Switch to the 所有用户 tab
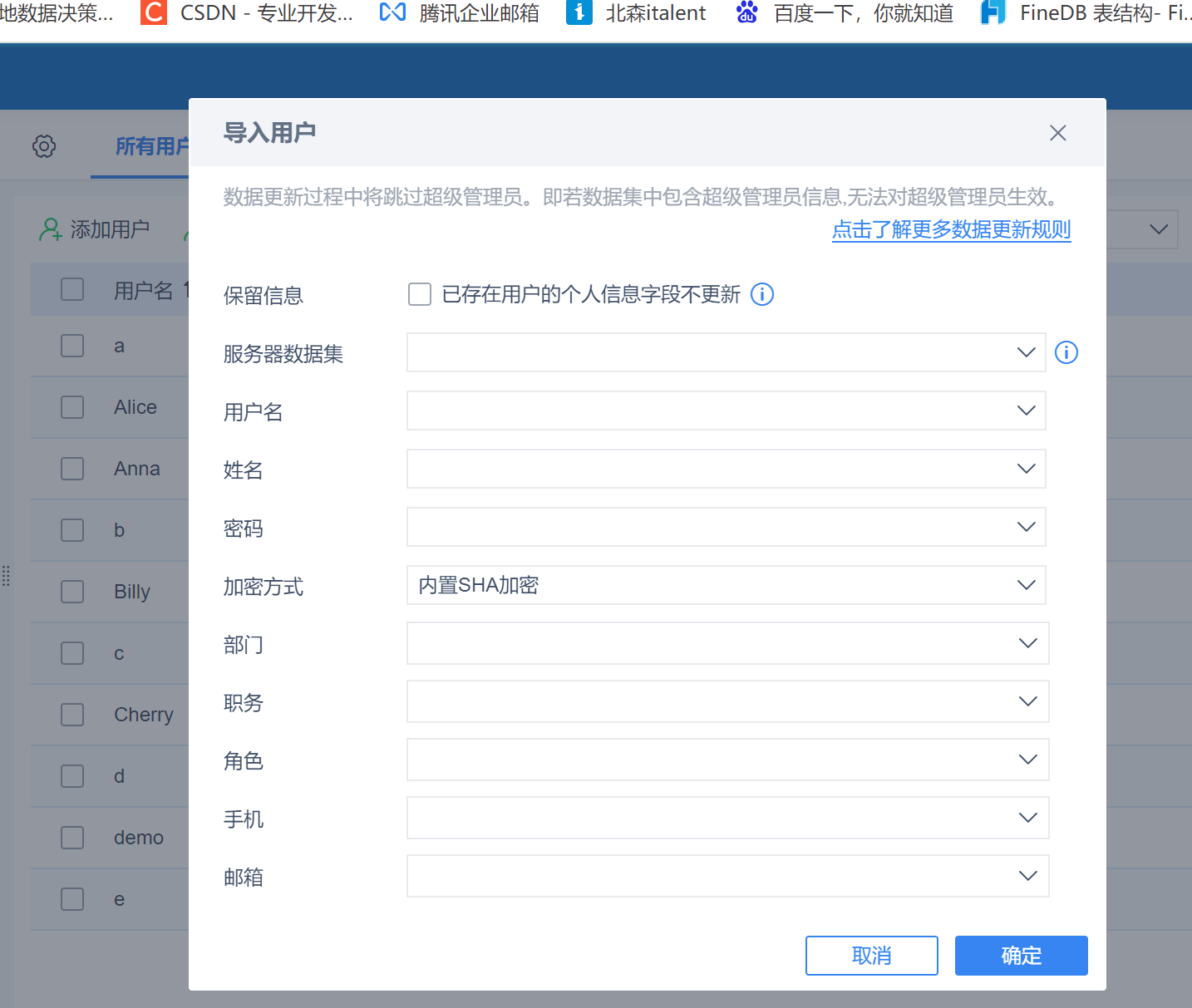The width and height of the screenshot is (1192, 1008). pos(152,146)
